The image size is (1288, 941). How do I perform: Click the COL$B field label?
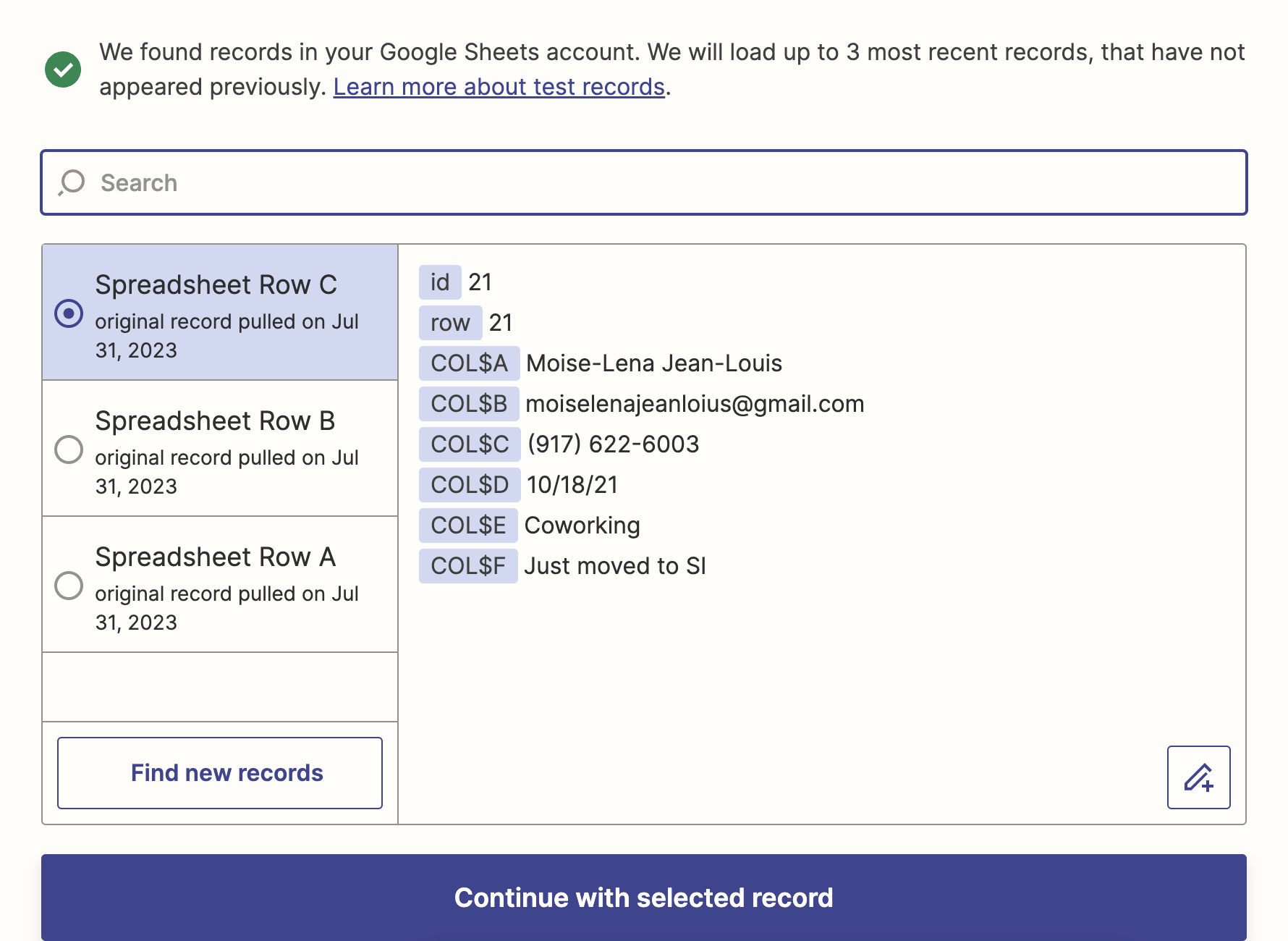[x=469, y=404]
